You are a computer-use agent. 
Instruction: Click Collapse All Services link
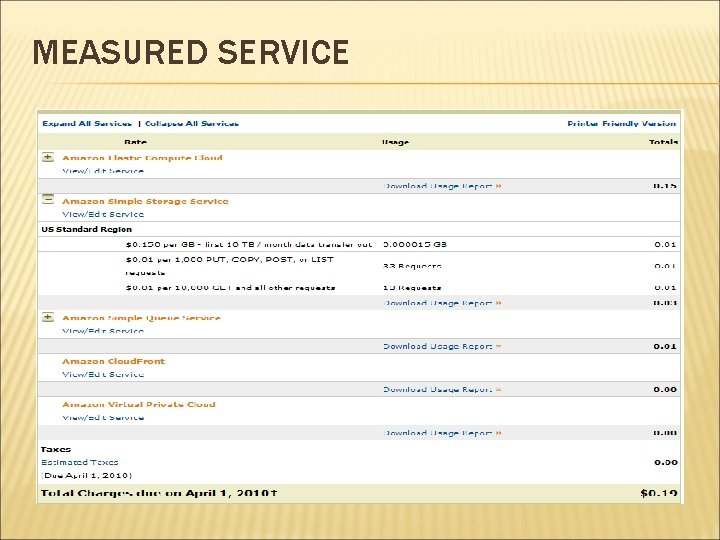pyautogui.click(x=192, y=124)
